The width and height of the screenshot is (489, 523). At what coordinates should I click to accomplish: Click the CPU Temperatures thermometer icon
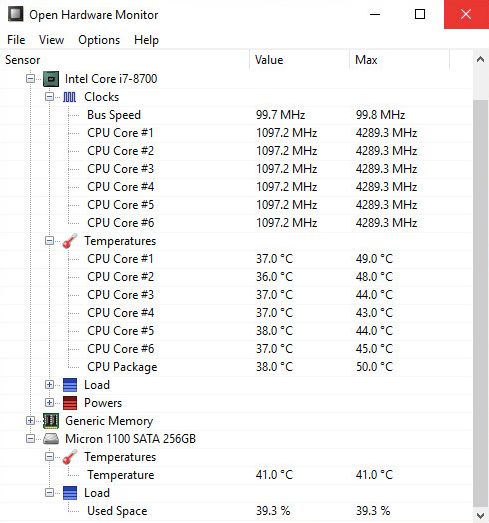[x=70, y=241]
